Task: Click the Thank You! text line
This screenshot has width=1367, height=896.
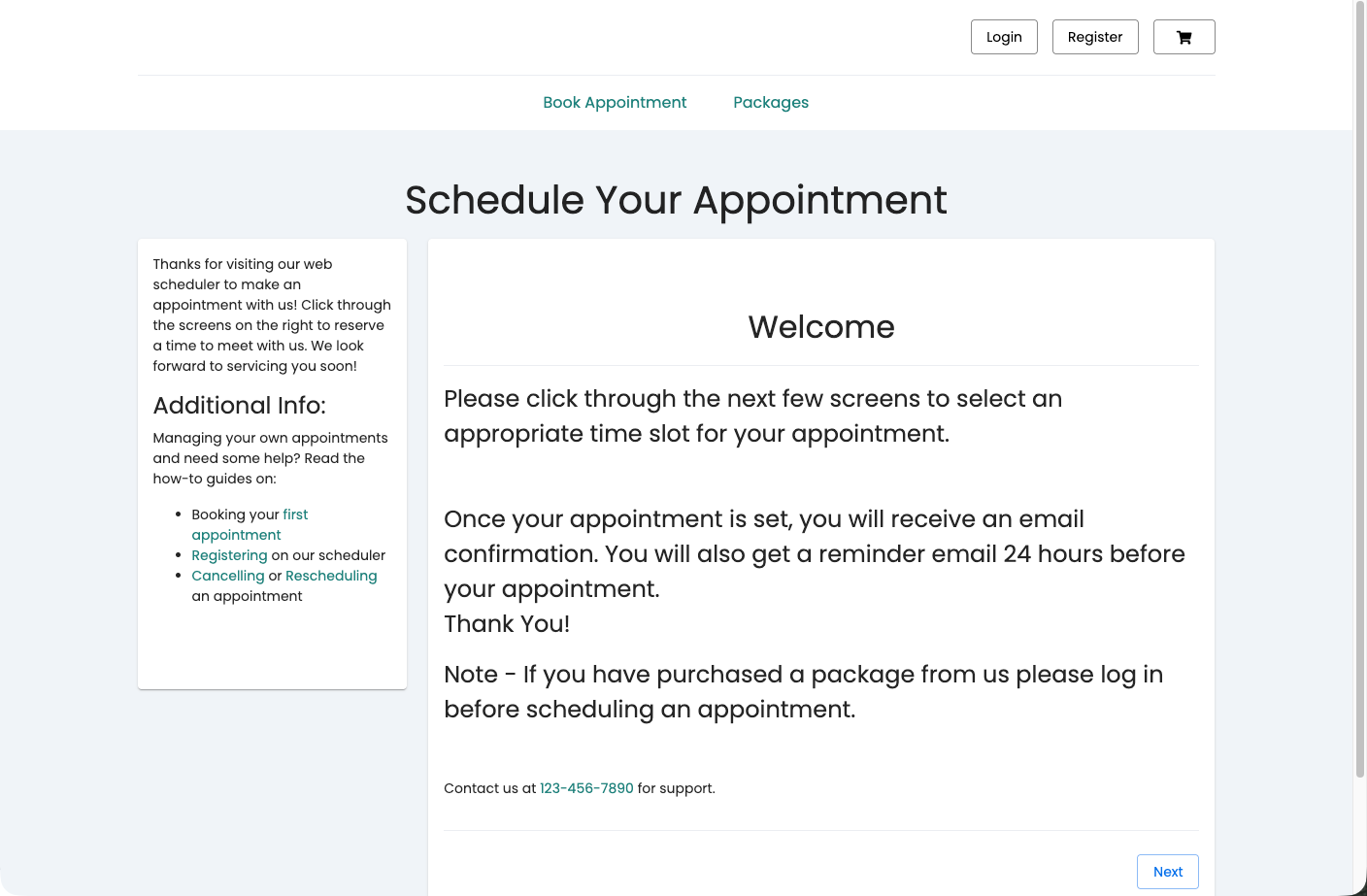Action: pos(507,623)
